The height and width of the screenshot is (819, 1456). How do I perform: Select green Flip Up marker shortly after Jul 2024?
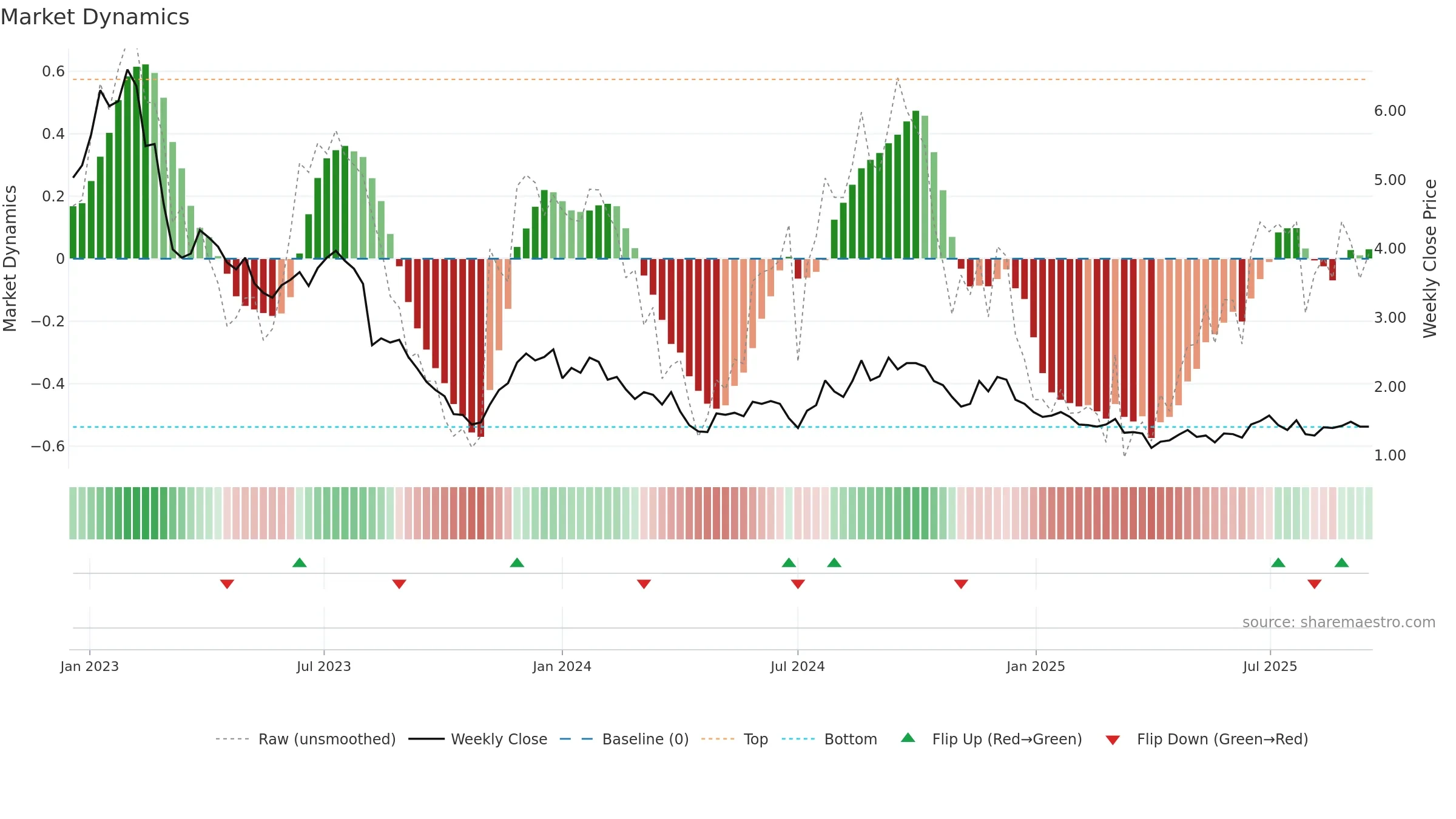click(834, 562)
